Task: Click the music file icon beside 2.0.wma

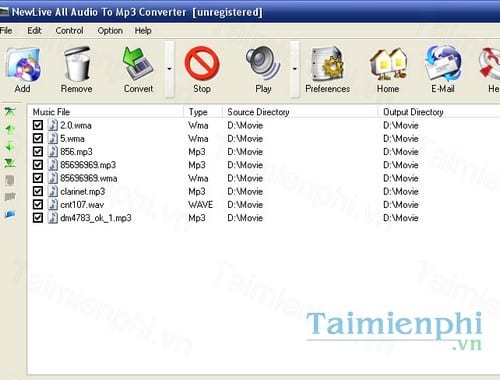Action: 53,125
